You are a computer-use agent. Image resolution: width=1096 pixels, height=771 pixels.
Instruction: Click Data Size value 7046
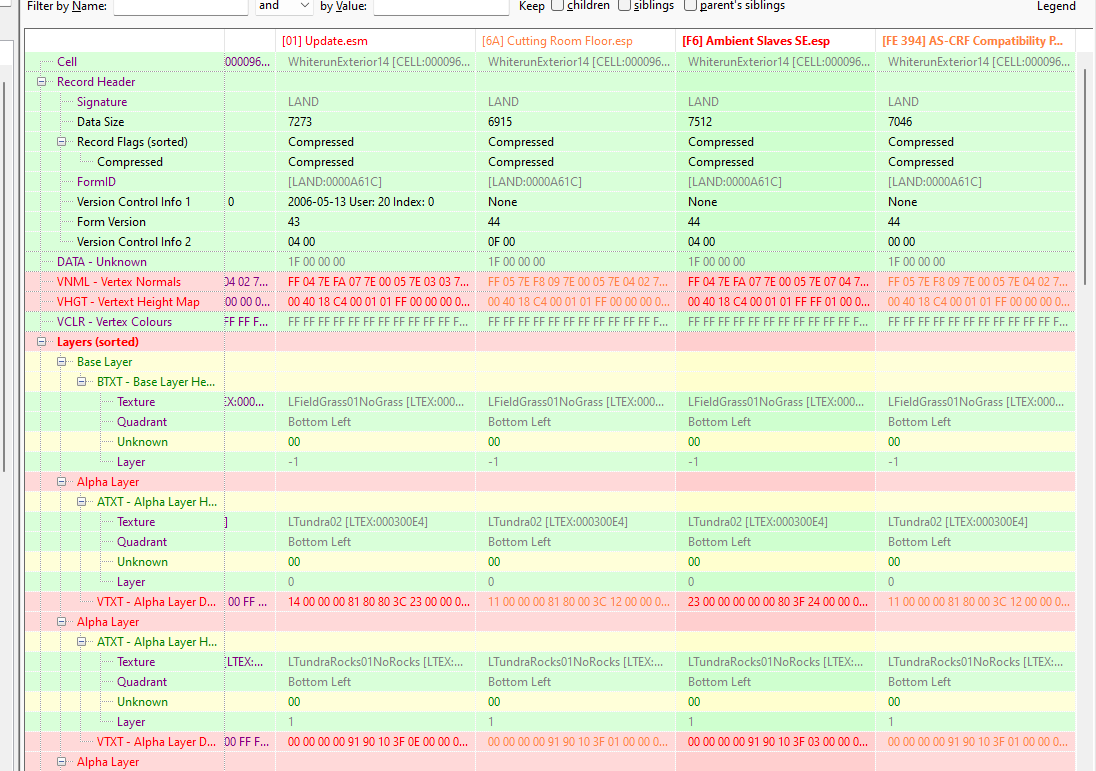coord(900,122)
